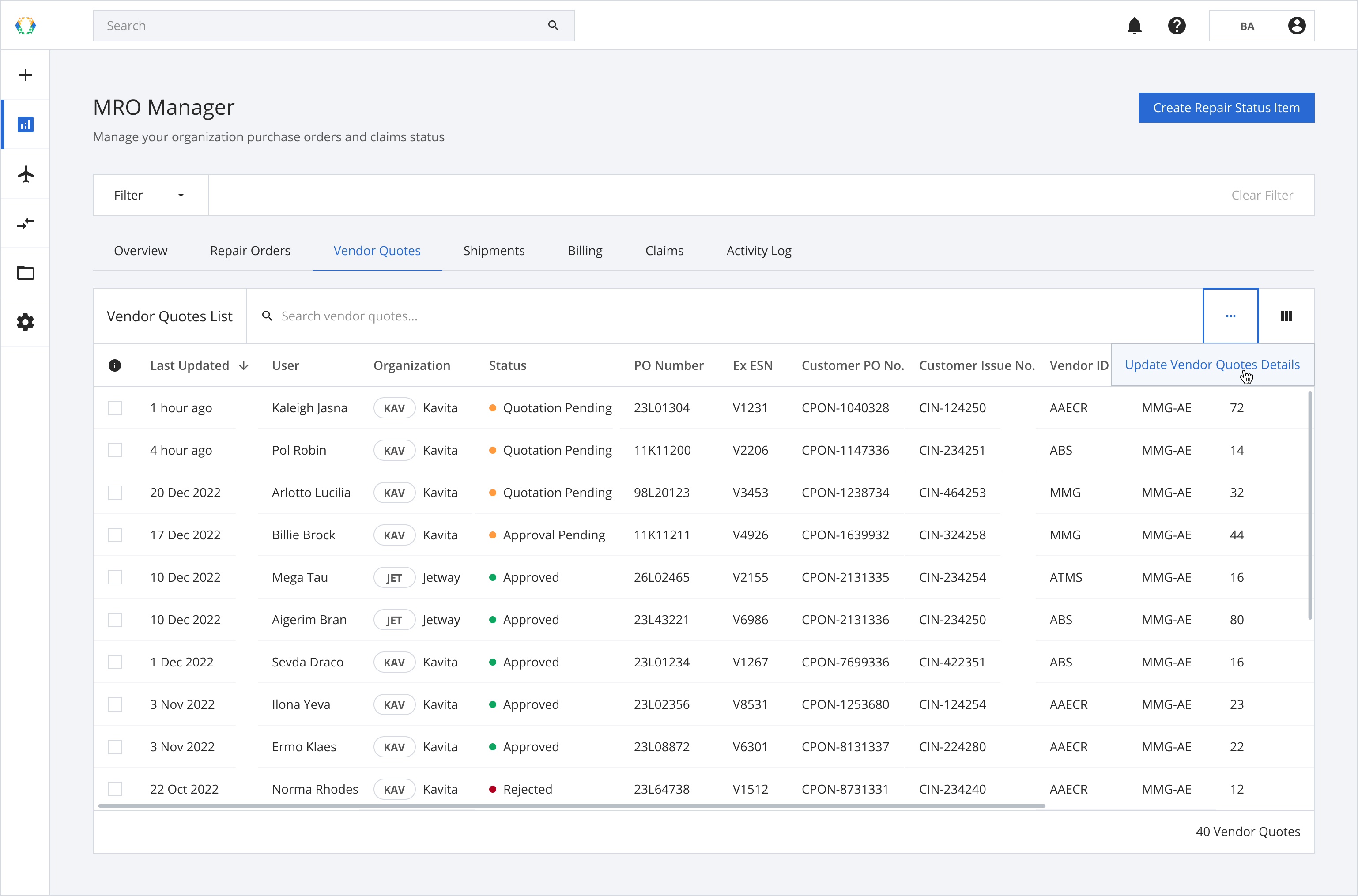
Task: Sort by User column header
Action: tap(285, 366)
